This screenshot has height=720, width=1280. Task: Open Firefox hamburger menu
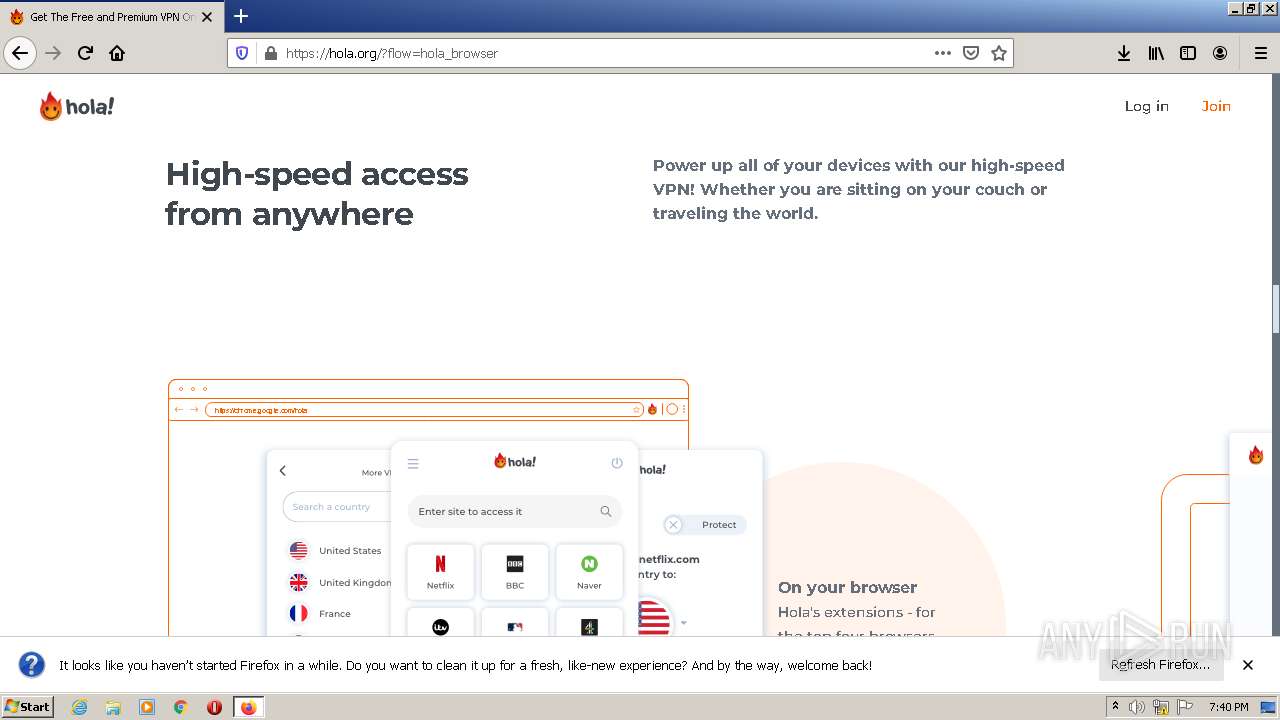[x=1260, y=53]
